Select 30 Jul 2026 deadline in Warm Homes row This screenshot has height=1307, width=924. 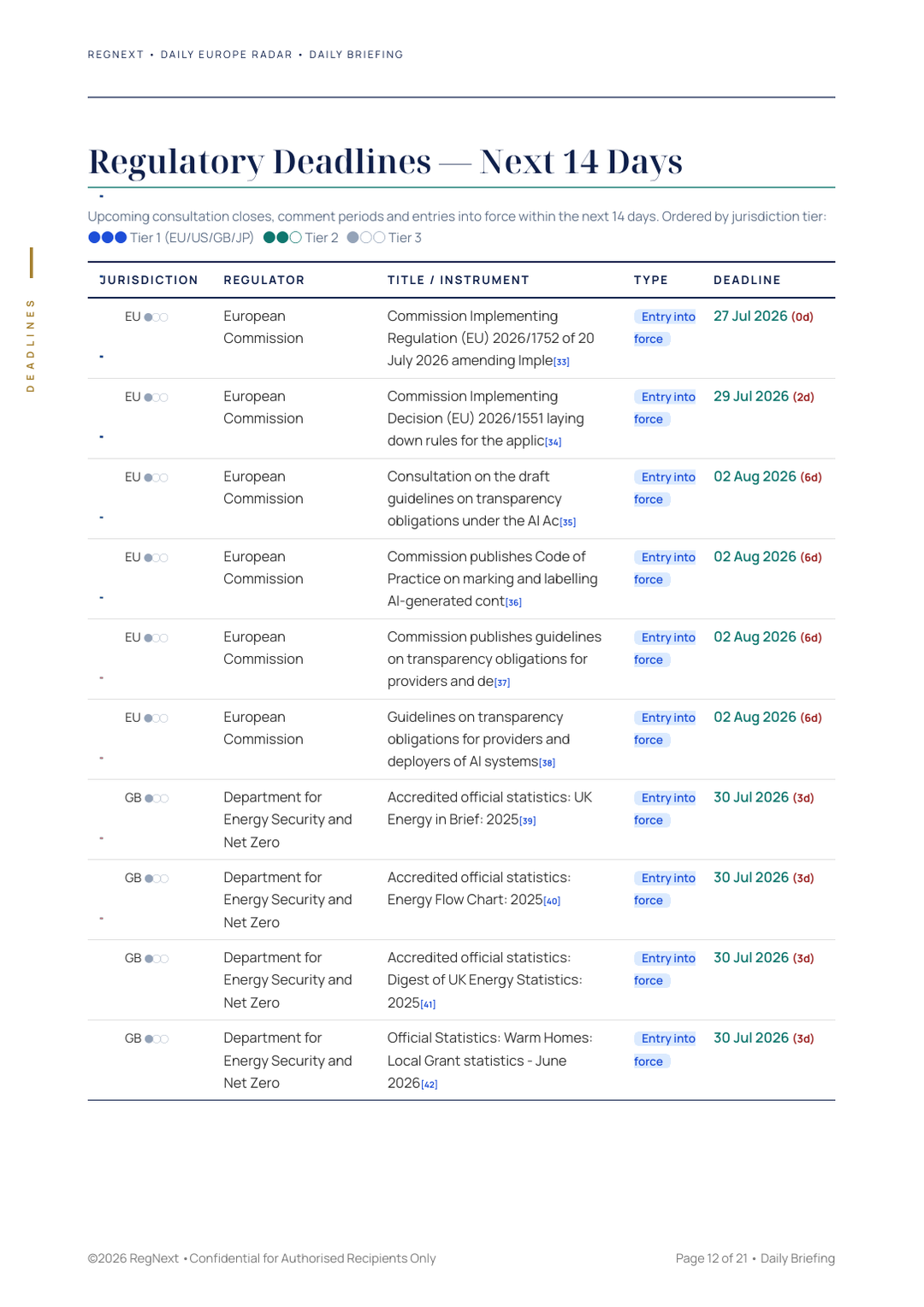tap(764, 1038)
